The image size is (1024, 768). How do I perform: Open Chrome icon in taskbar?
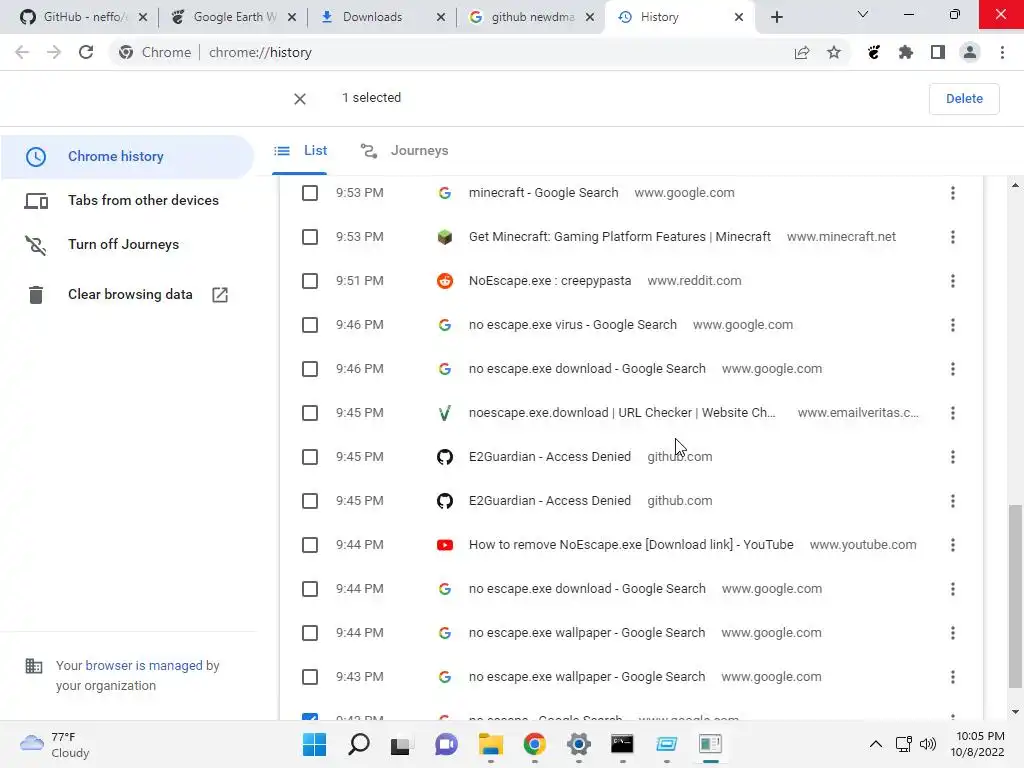click(x=534, y=744)
